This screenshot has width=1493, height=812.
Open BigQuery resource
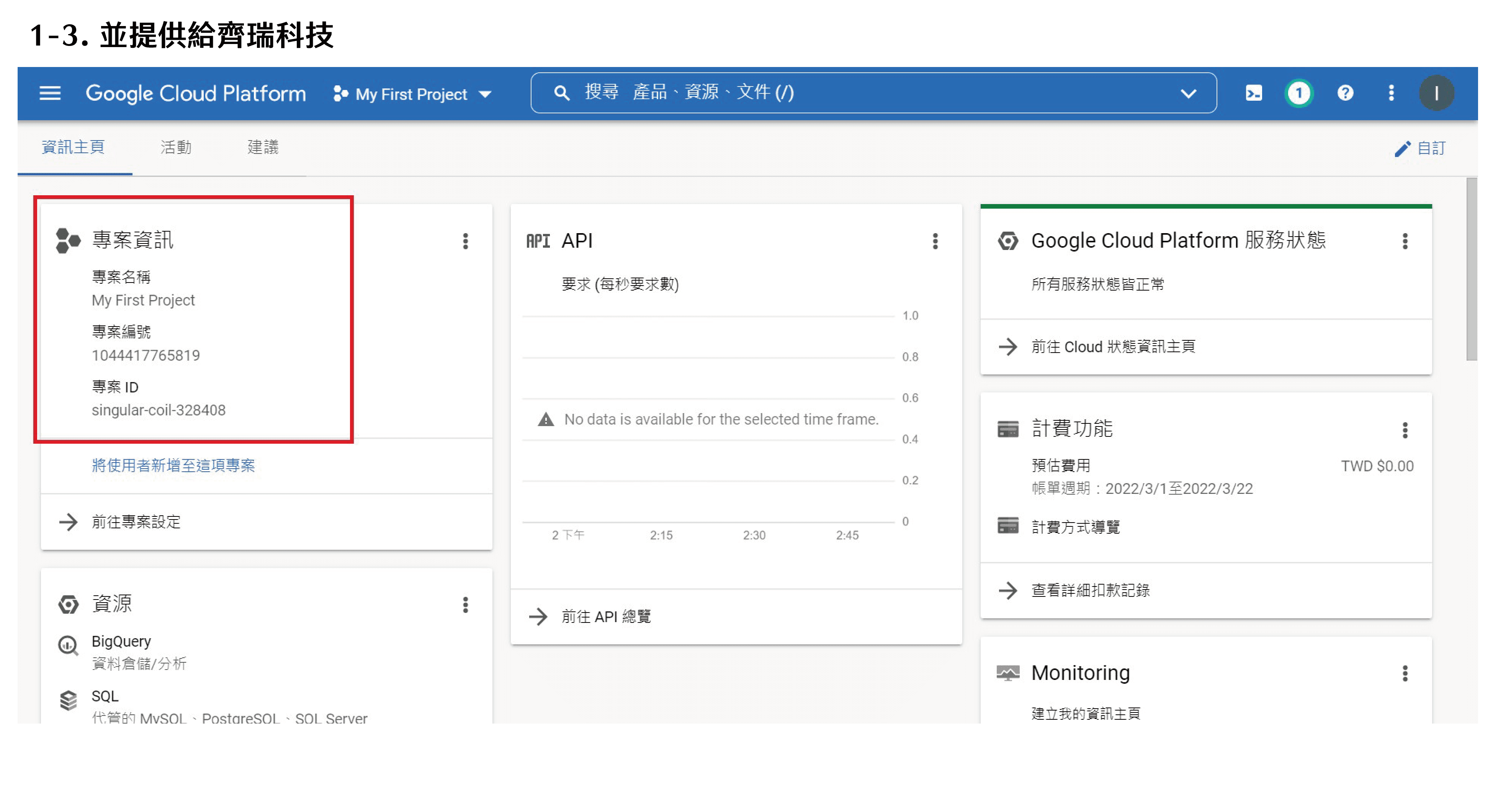[121, 641]
